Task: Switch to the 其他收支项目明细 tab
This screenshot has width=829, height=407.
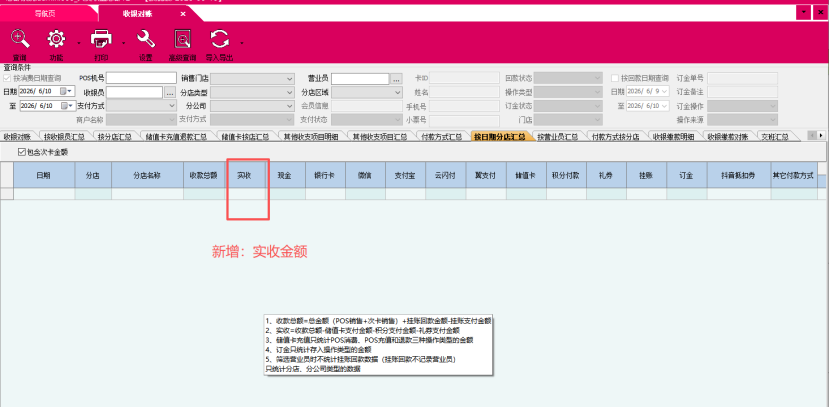Action: tap(311, 137)
